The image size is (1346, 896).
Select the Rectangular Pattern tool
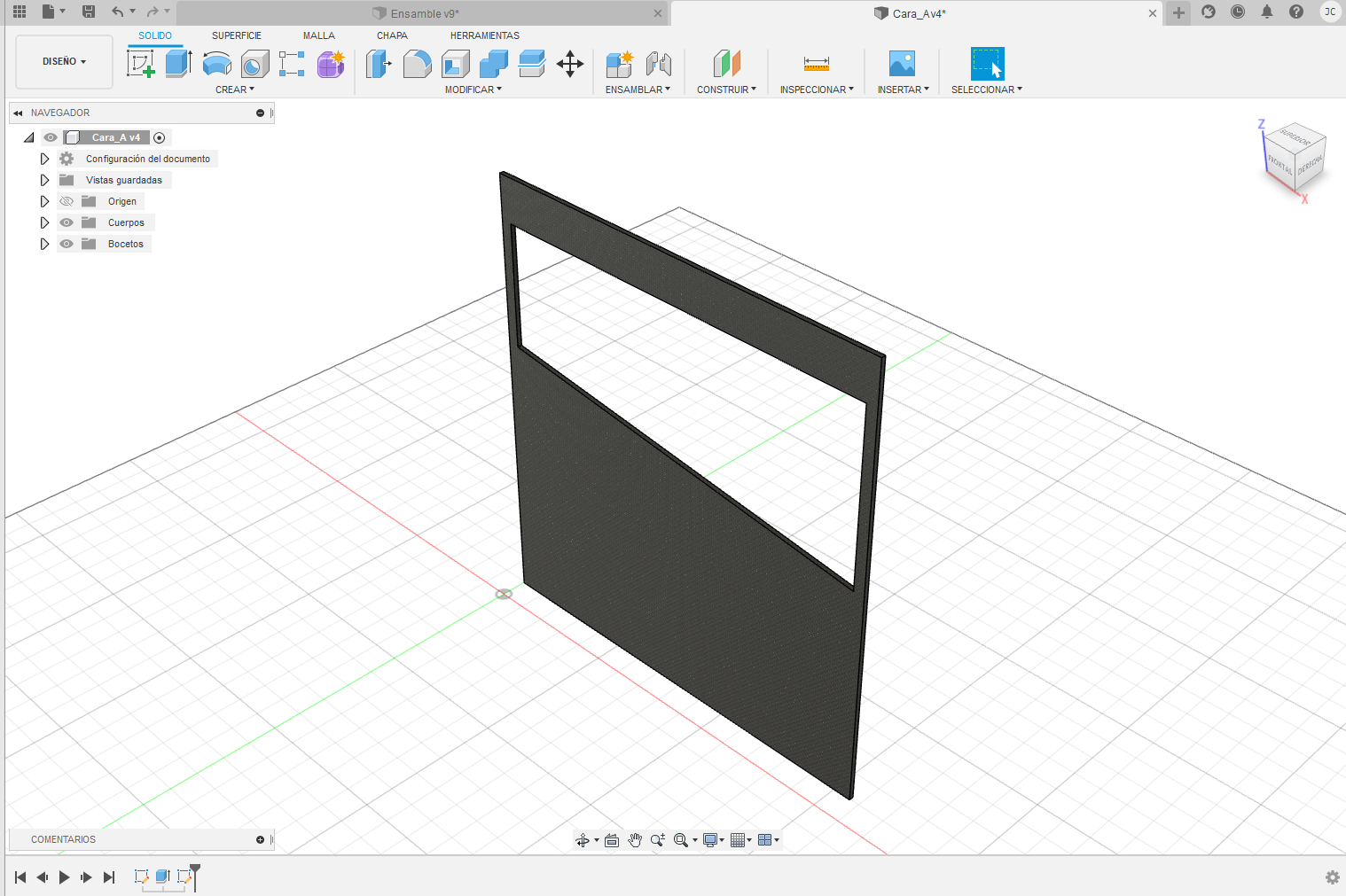coord(292,64)
